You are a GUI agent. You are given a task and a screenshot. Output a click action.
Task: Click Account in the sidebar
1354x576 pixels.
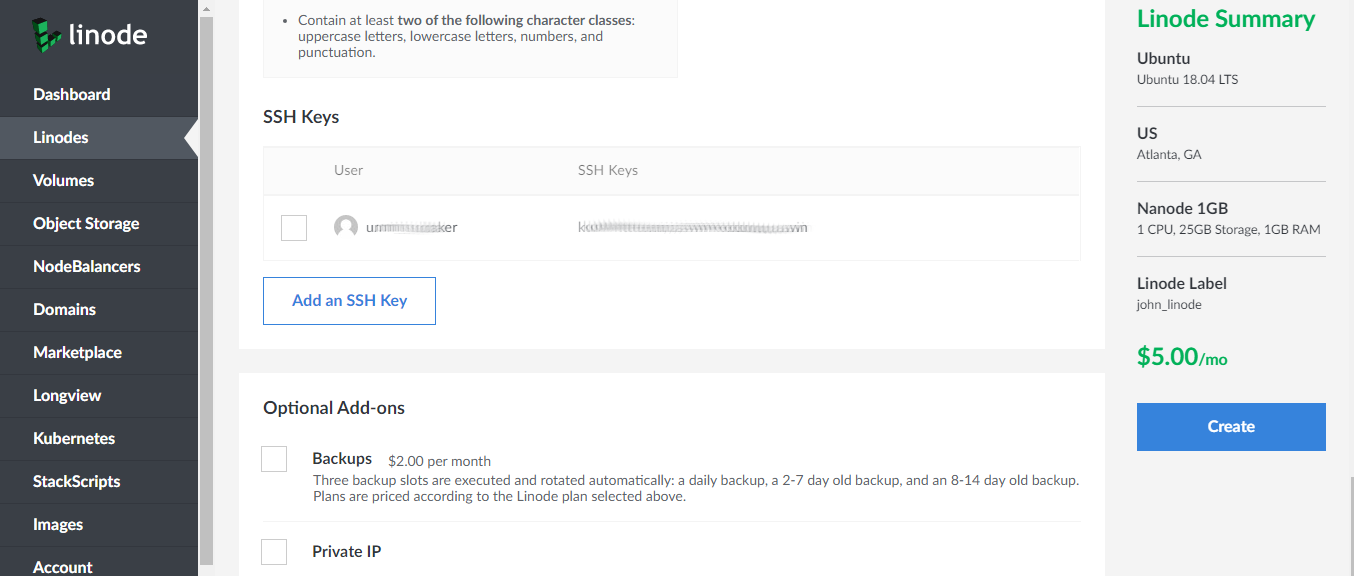pyautogui.click(x=63, y=567)
